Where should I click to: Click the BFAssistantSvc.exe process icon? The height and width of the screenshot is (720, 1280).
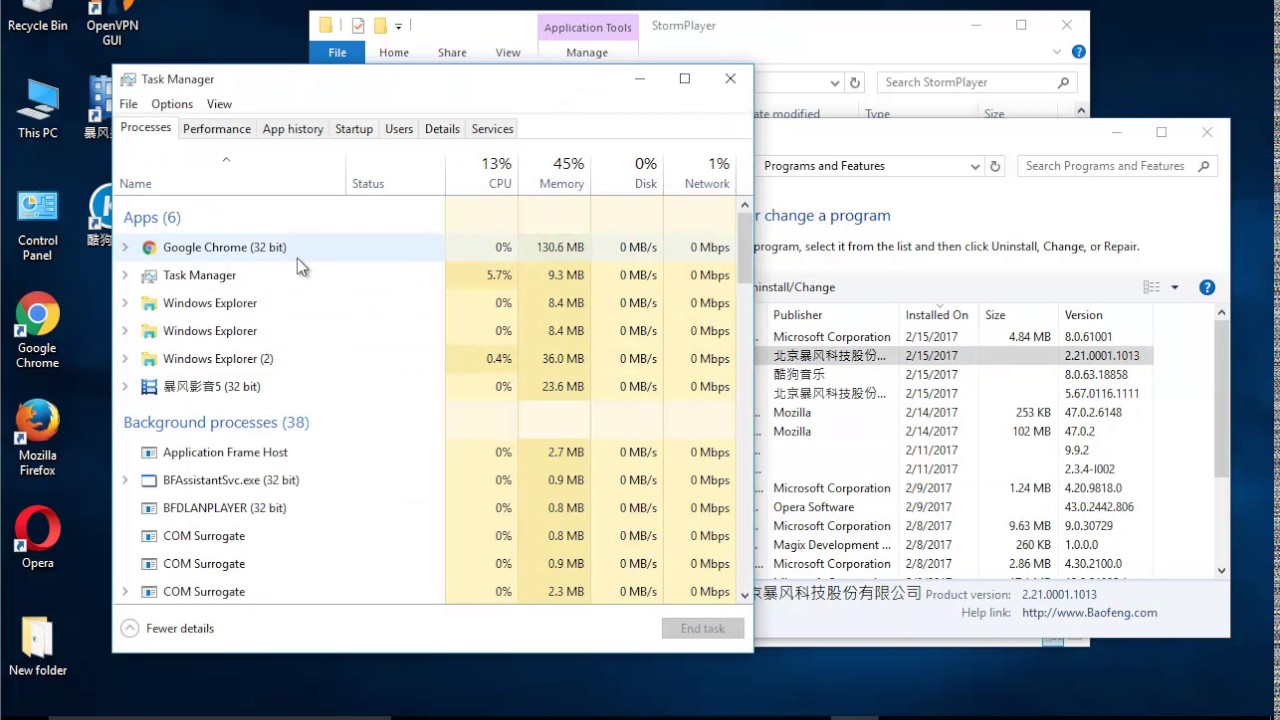tap(149, 480)
